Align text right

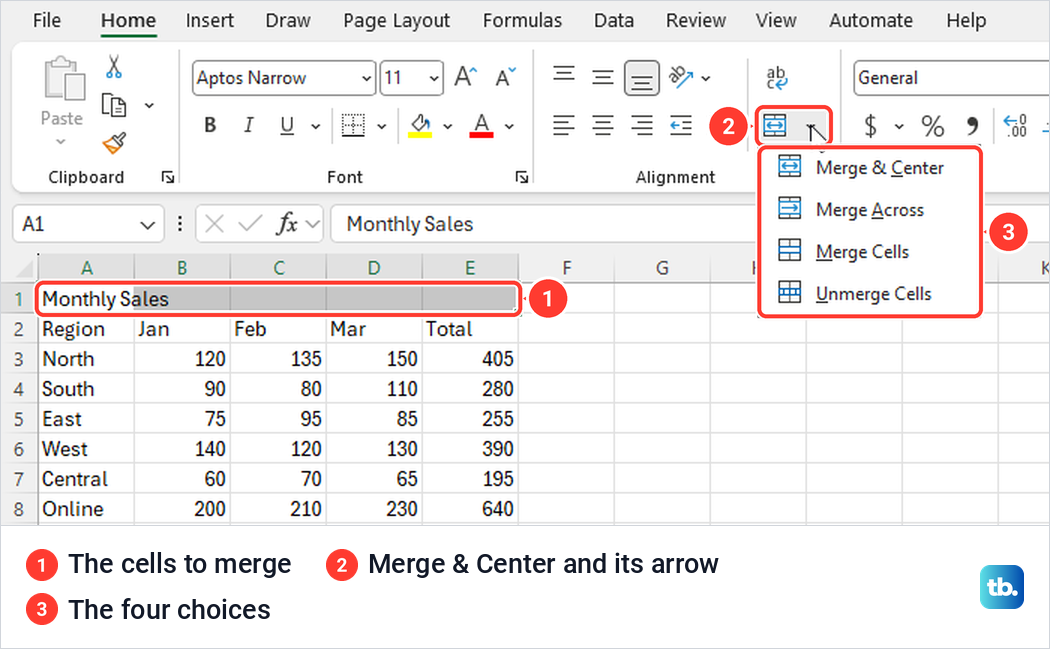tap(642, 125)
